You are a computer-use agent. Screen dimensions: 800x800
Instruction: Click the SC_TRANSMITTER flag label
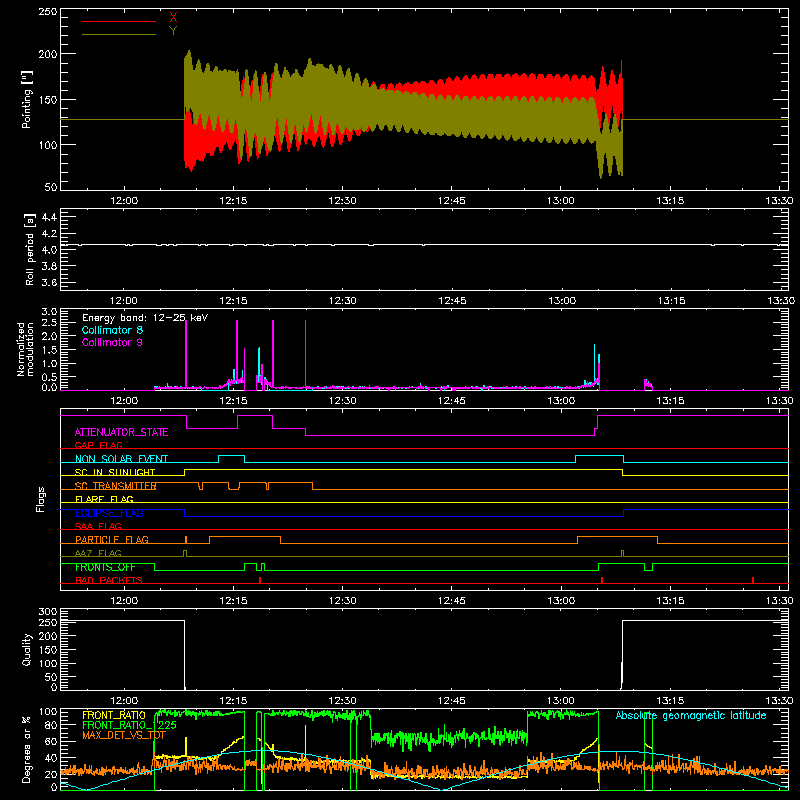click(115, 486)
